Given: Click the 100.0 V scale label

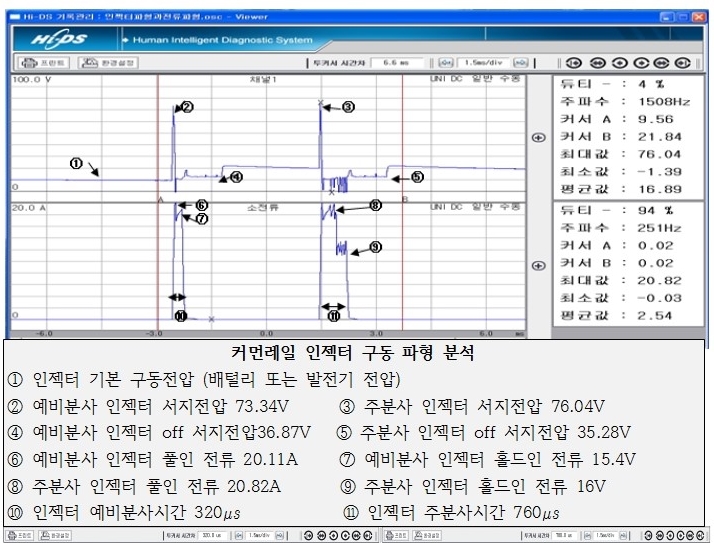Looking at the screenshot, I should 31,80.
